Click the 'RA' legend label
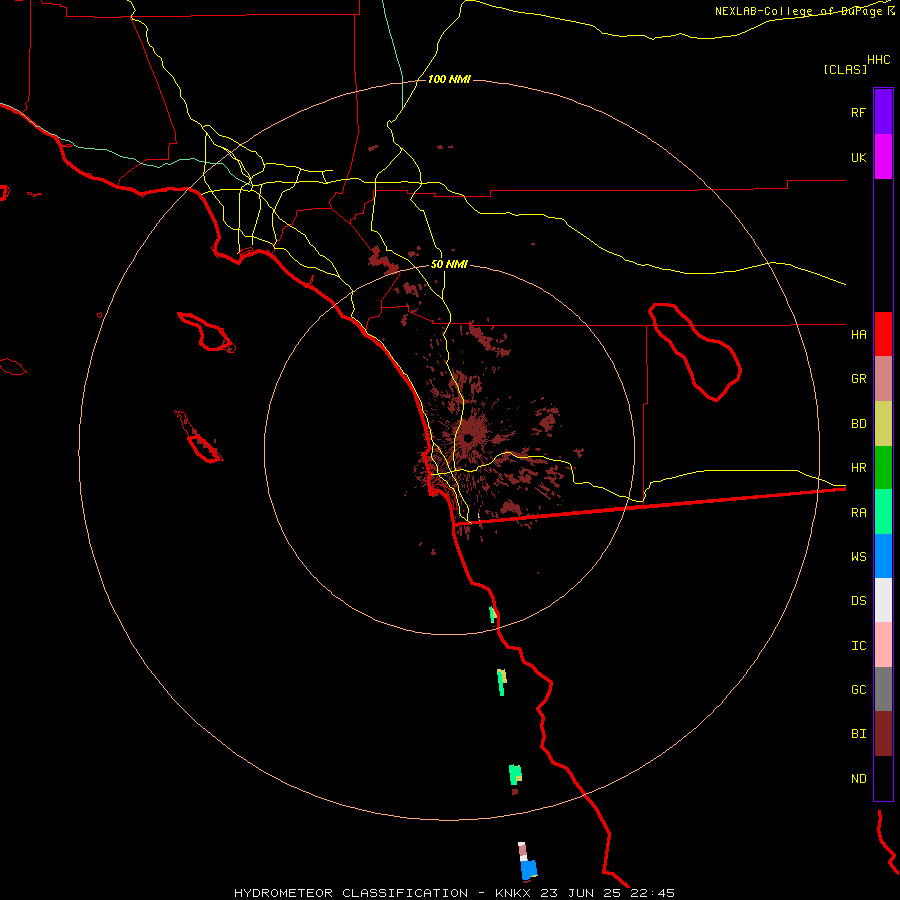Screen dimensions: 900x900 point(859,513)
